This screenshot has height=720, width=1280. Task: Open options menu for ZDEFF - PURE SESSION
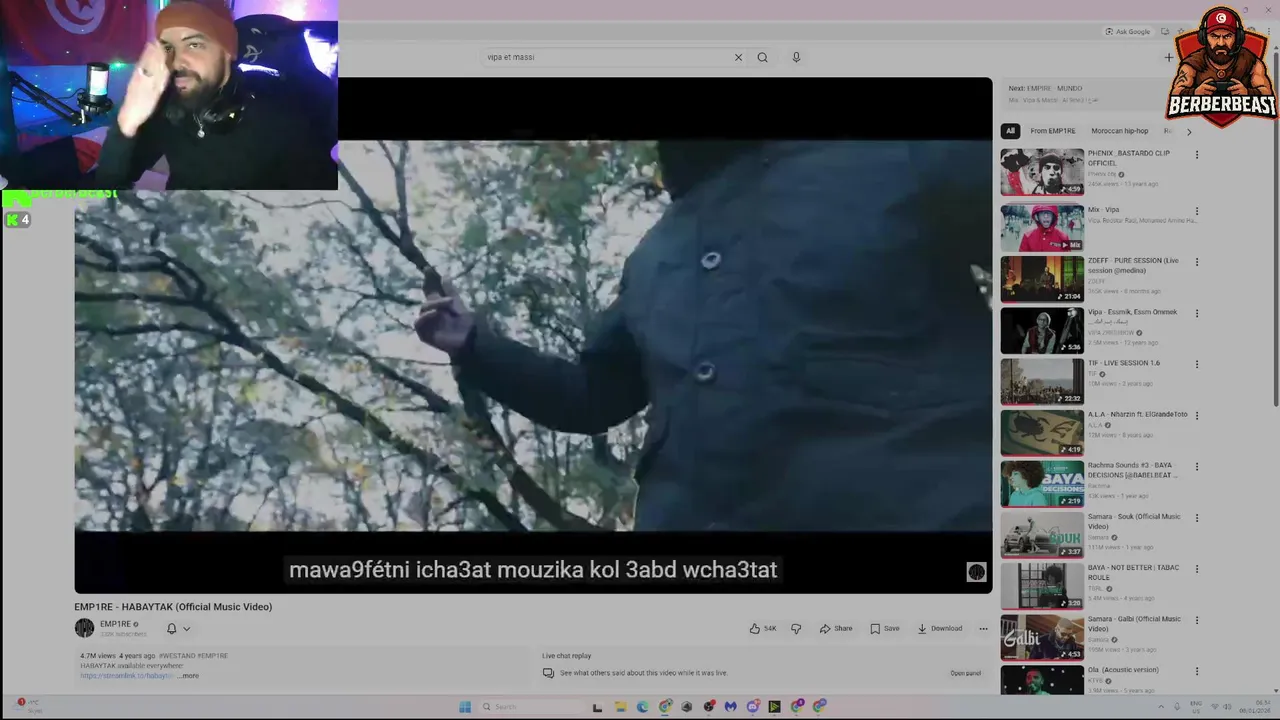[x=1196, y=262]
